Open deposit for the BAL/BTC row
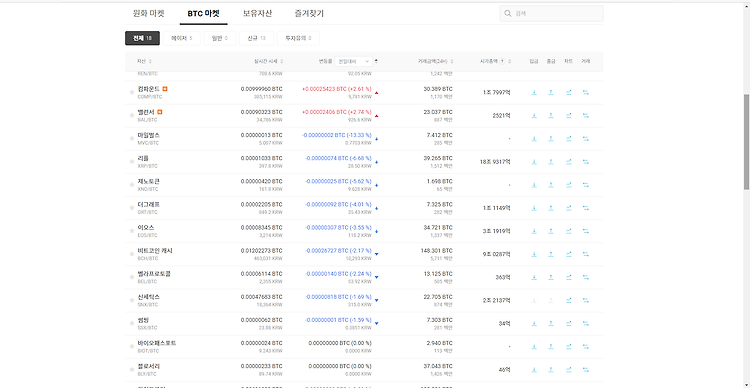750x388 pixels. [534, 115]
